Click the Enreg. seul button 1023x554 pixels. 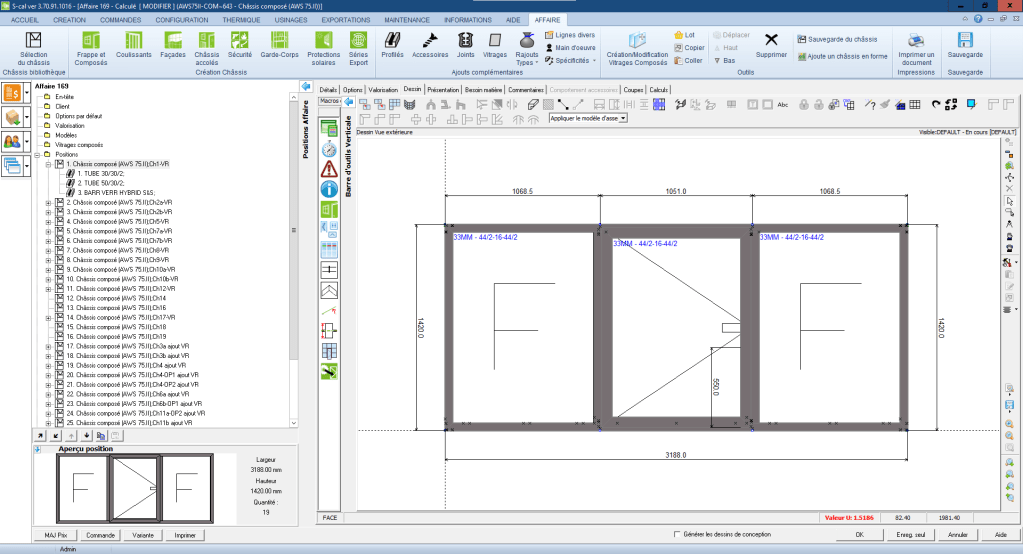click(911, 534)
